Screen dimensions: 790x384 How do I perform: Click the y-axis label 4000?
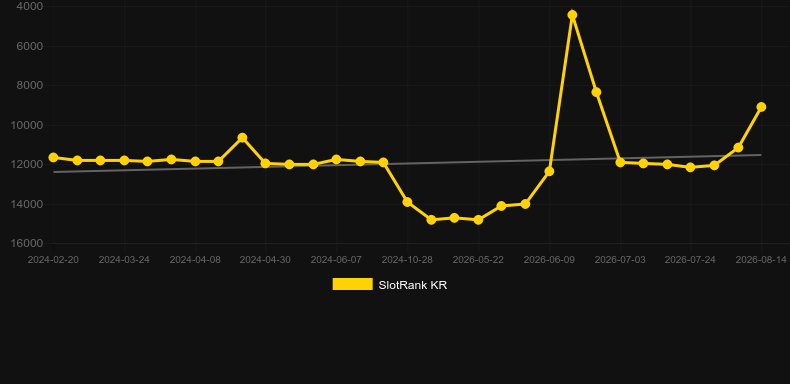click(x=30, y=6)
